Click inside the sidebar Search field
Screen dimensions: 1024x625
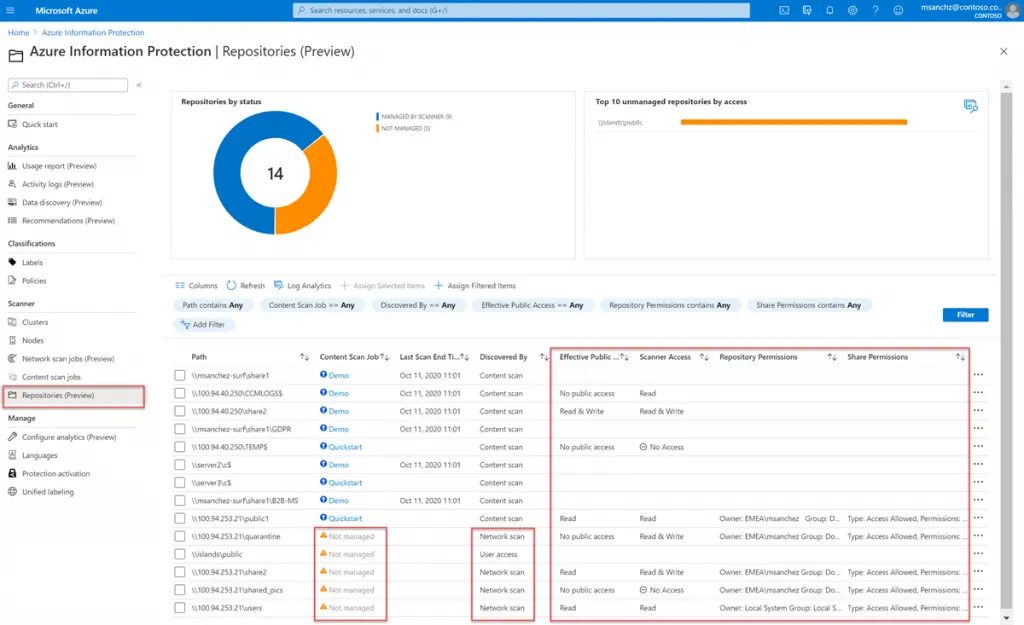[x=66, y=85]
